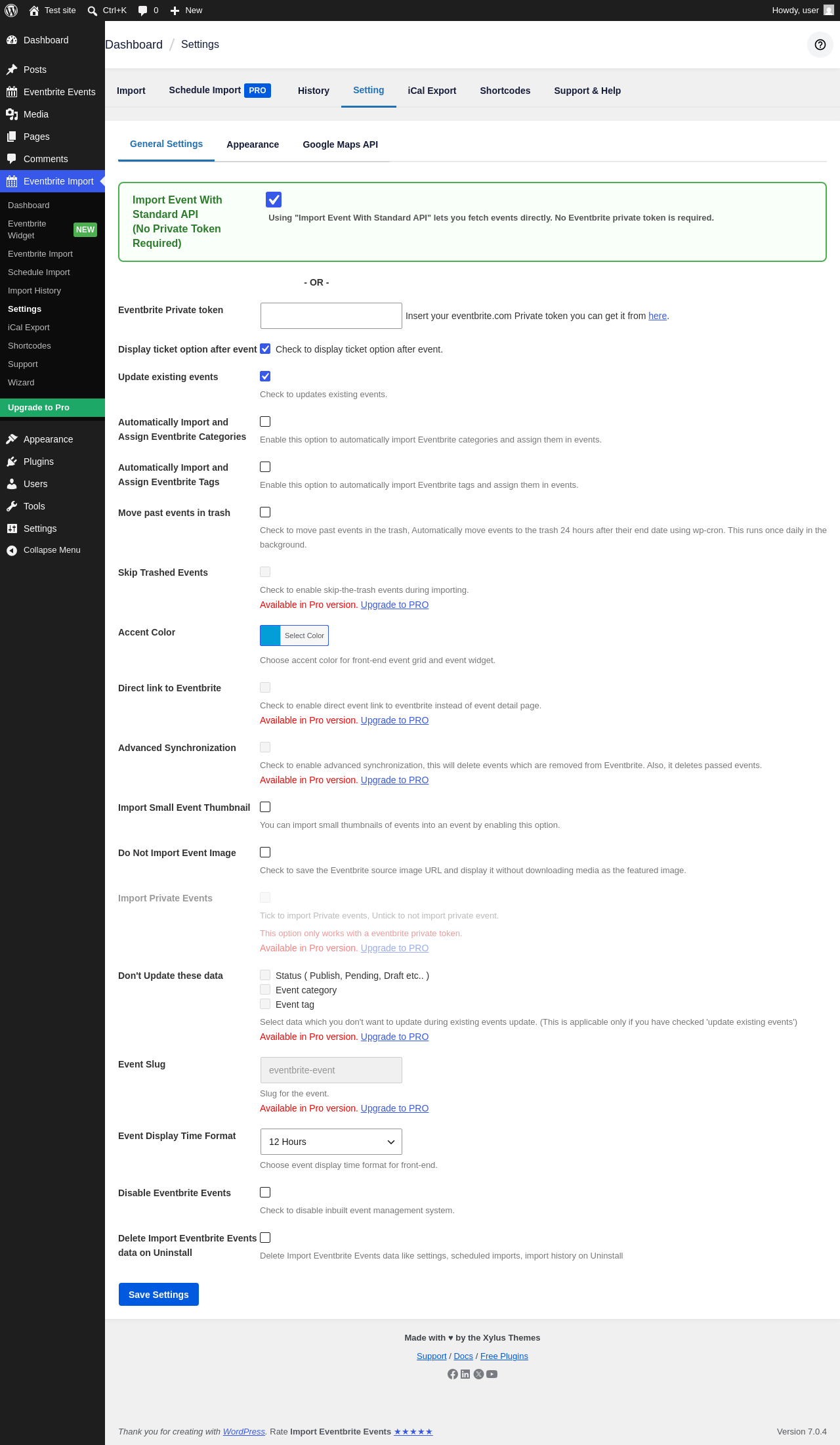840x1445 pixels.
Task: Enable auto-import of Eventbrite Tags
Action: click(x=265, y=467)
